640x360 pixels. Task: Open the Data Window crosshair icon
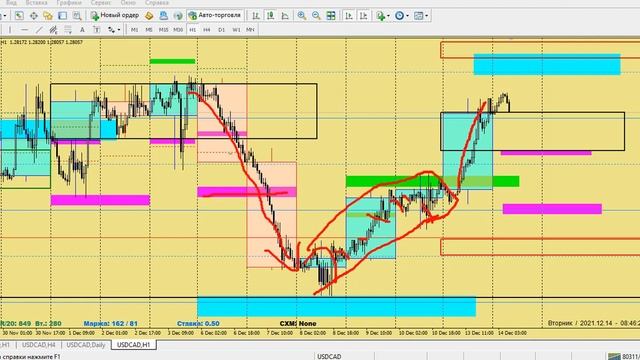point(33,16)
